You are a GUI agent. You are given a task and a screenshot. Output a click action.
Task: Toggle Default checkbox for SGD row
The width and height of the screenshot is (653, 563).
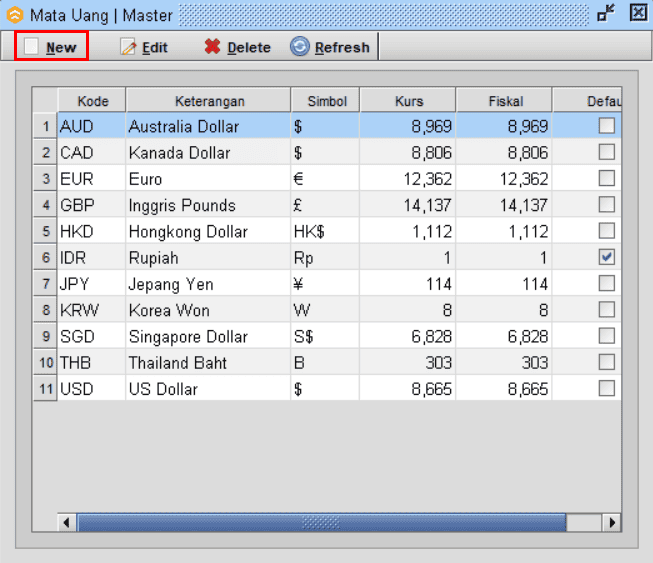coord(606,336)
